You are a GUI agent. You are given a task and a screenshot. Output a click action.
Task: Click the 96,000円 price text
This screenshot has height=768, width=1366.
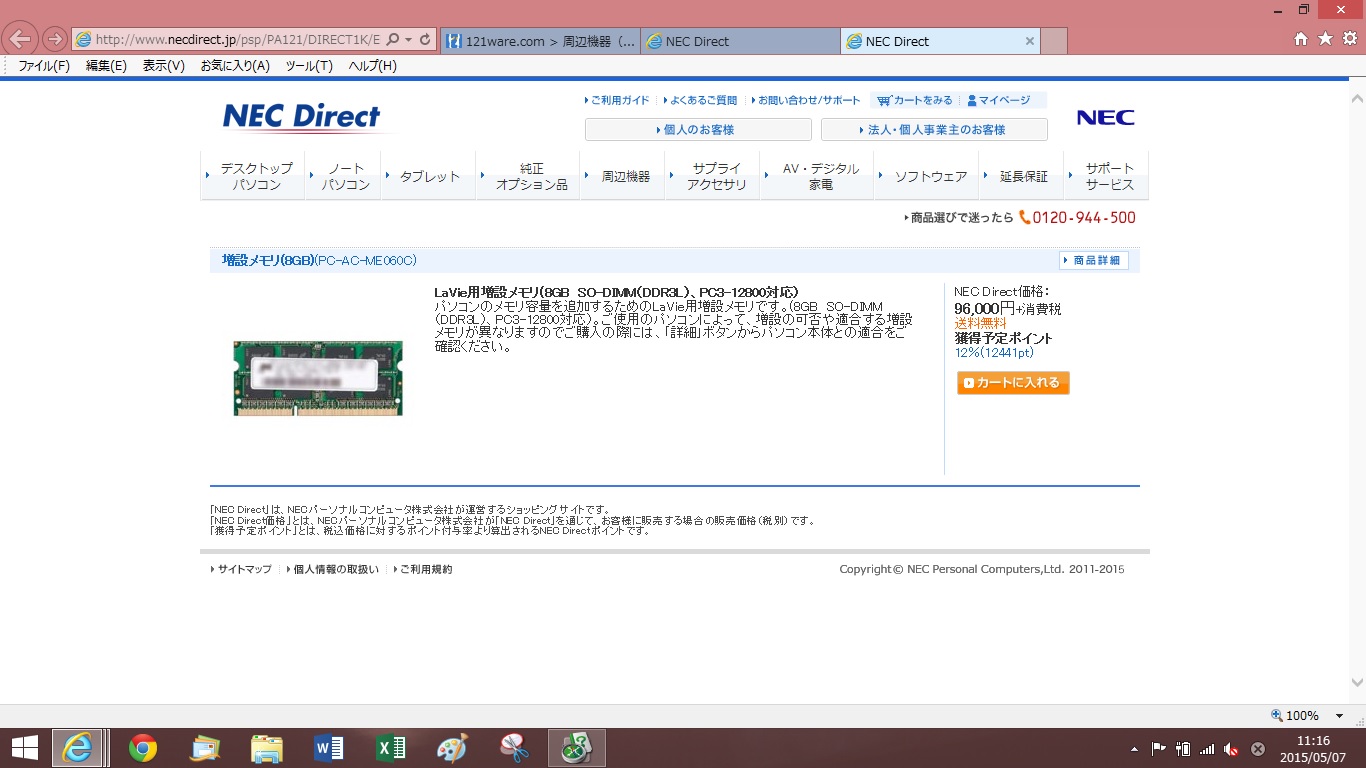(x=984, y=309)
